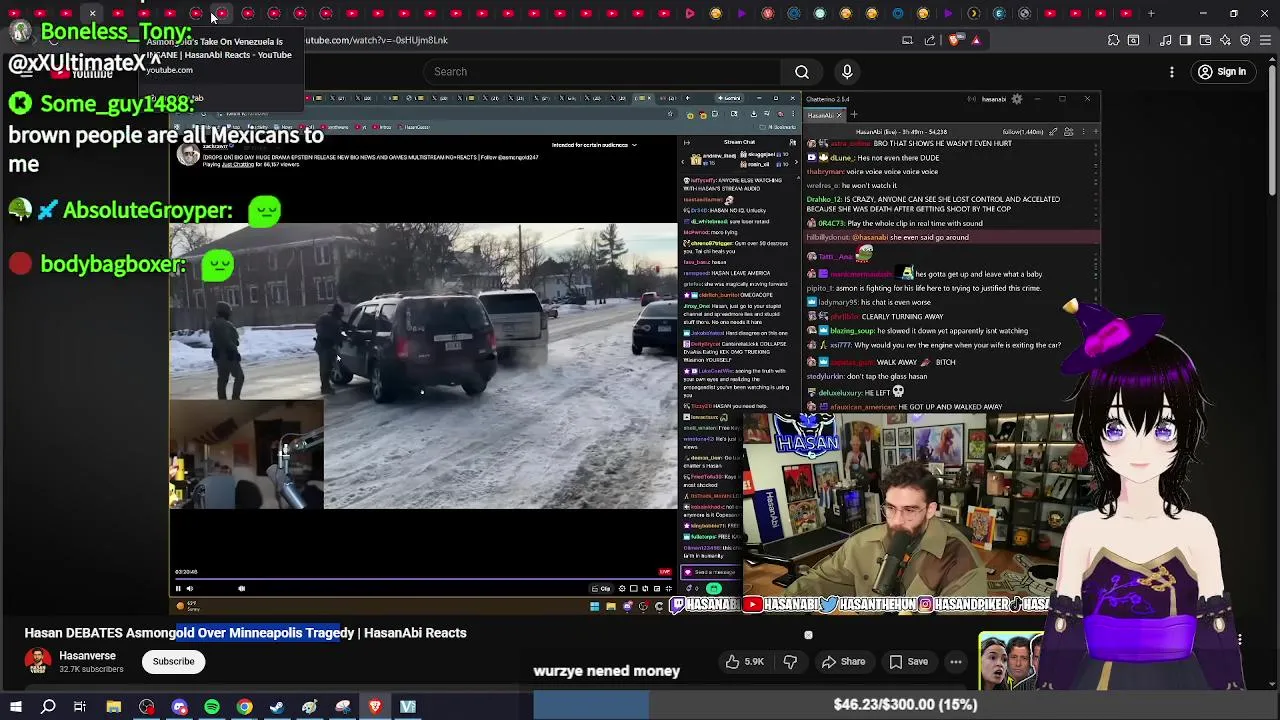Open Steam from the taskbar
This screenshot has width=1280, height=720.
coord(277,707)
